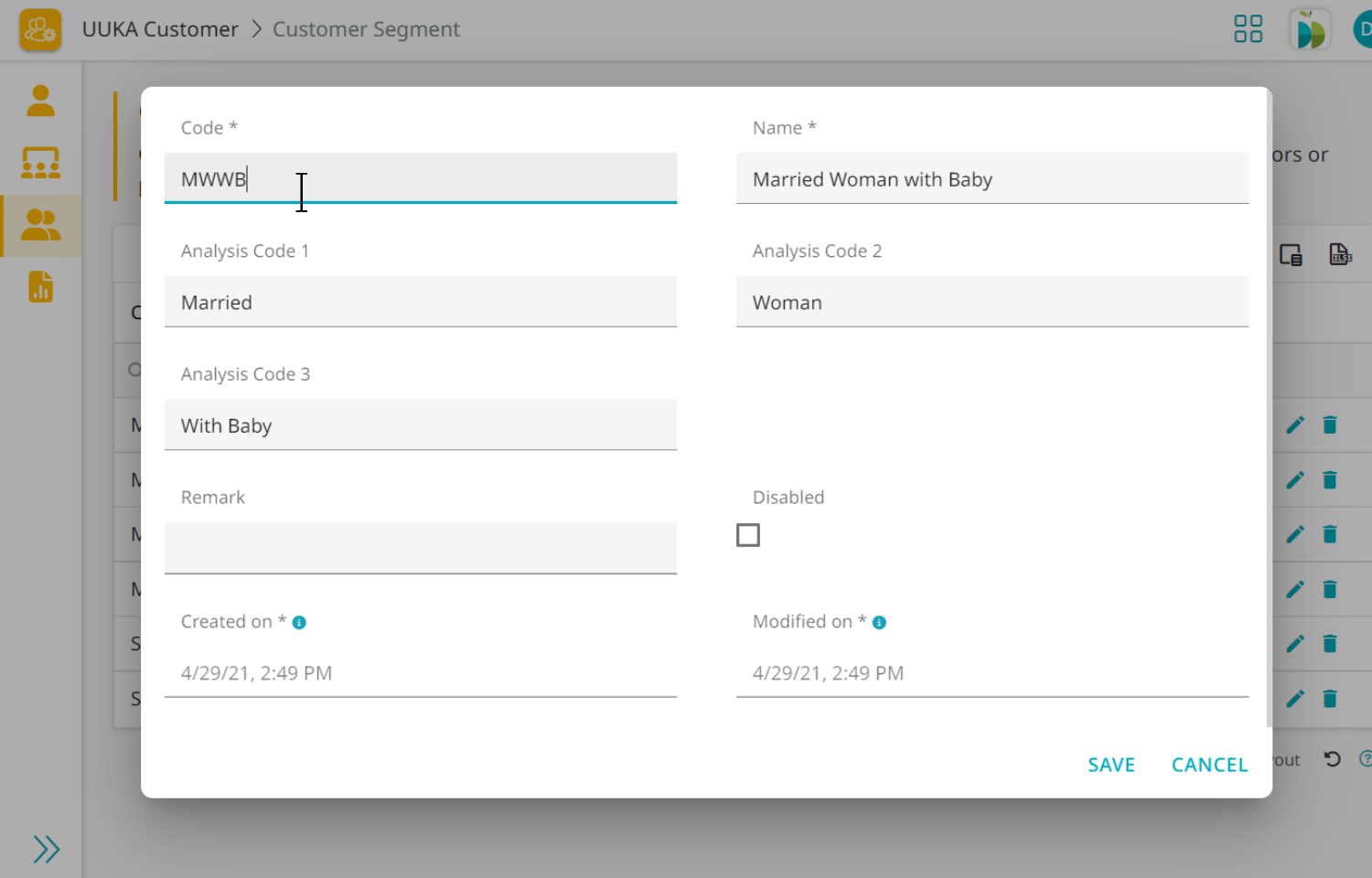Click the empty Remark input field

coord(421,549)
